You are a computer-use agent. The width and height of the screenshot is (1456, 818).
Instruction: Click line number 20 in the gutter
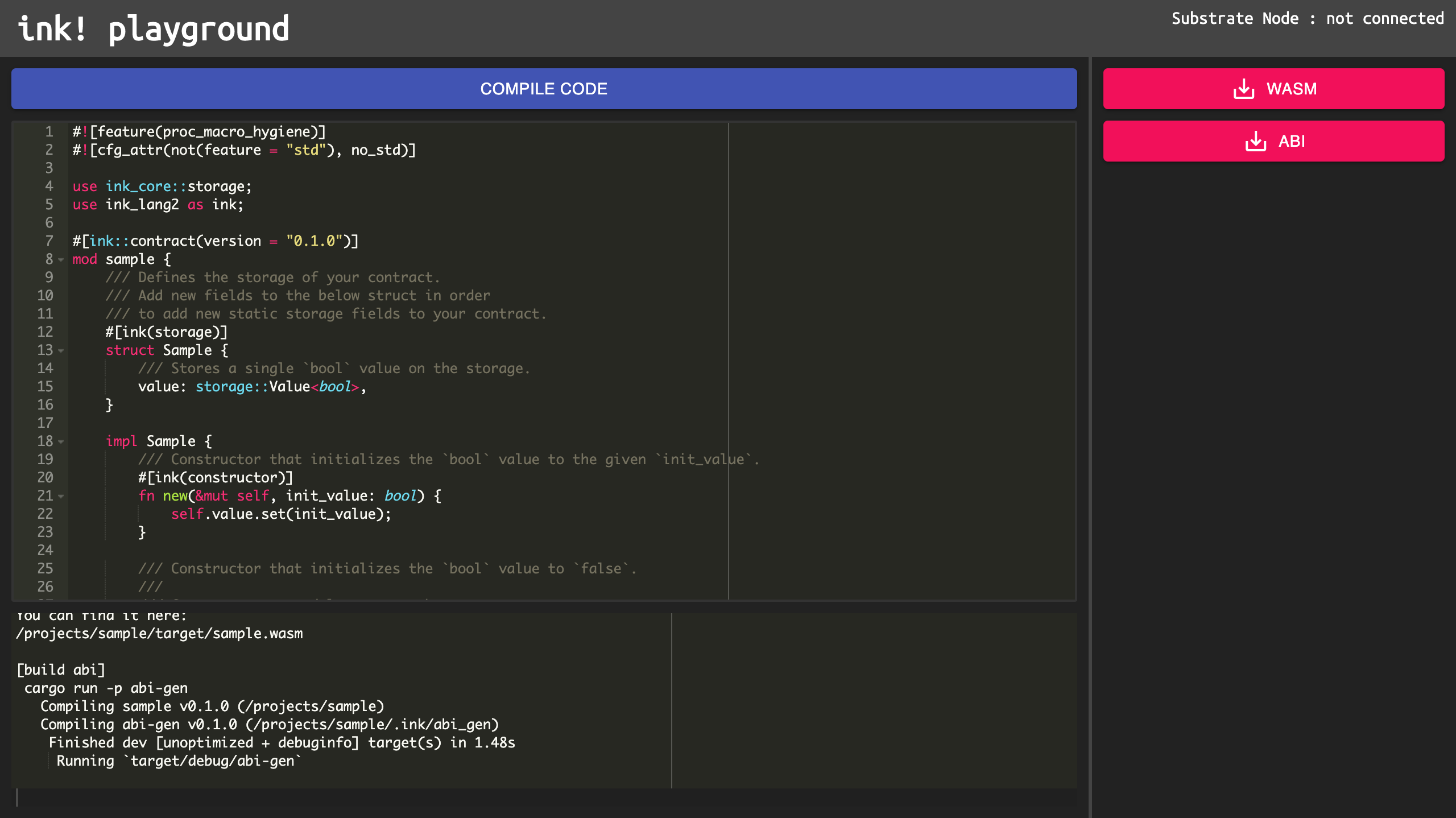(x=45, y=478)
